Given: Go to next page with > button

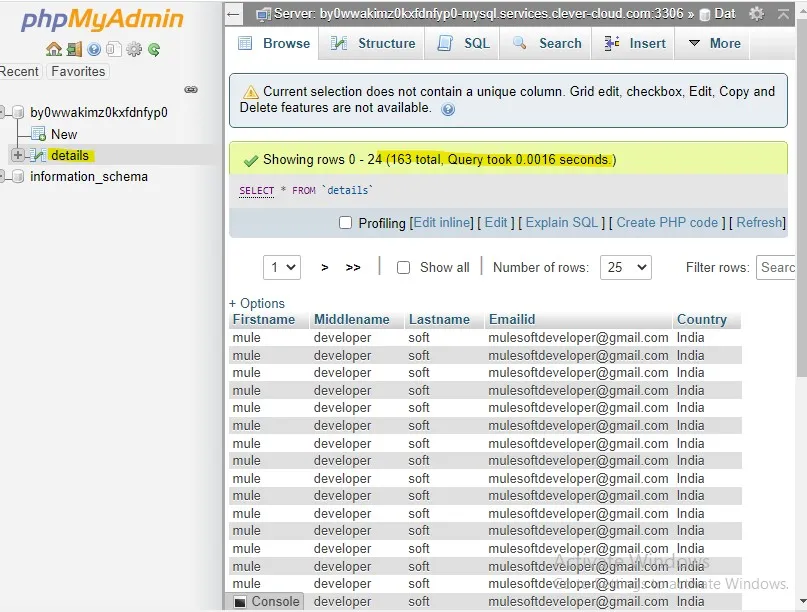Looking at the screenshot, I should 324,268.
